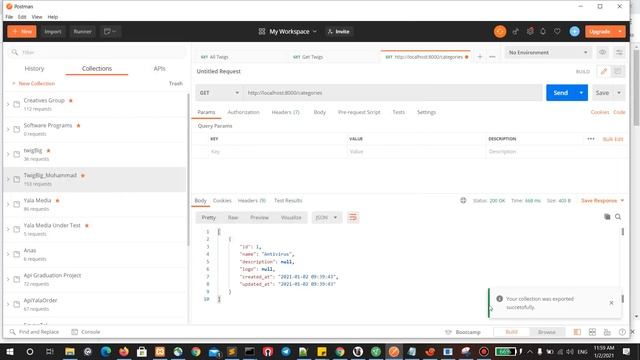Toggle the star on Yala Media Under Test
This screenshot has width=640, height=360.
[x=87, y=225]
